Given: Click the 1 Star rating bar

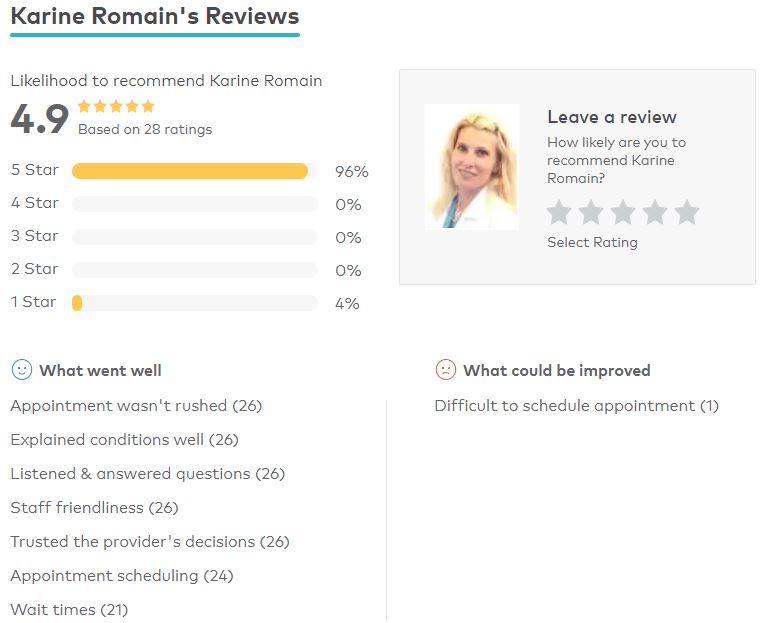Looking at the screenshot, I should (195, 303).
